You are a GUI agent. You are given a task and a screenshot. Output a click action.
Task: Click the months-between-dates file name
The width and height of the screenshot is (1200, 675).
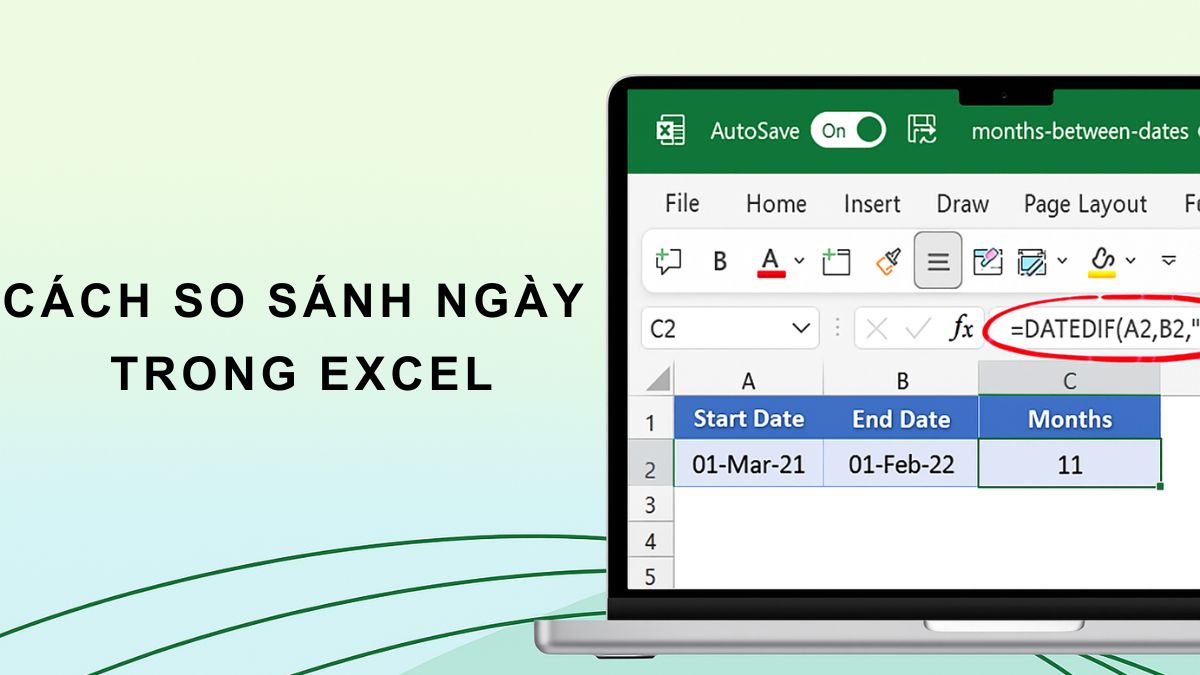coord(1079,131)
